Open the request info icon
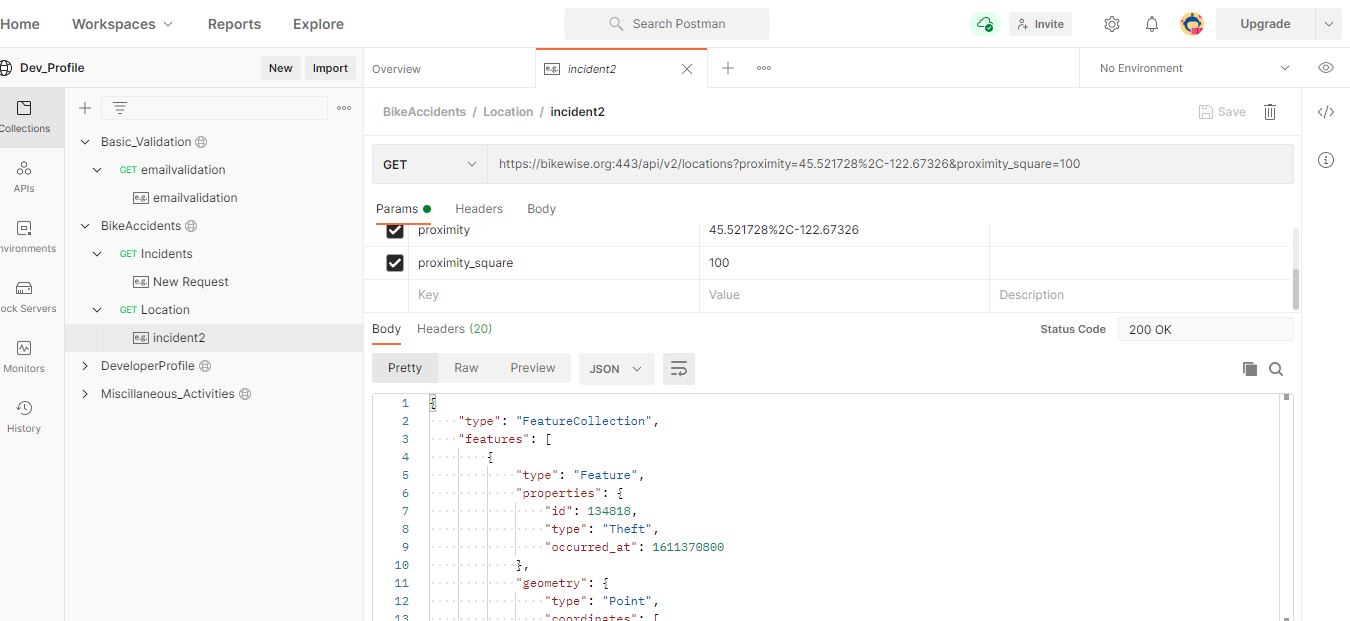 click(x=1326, y=160)
